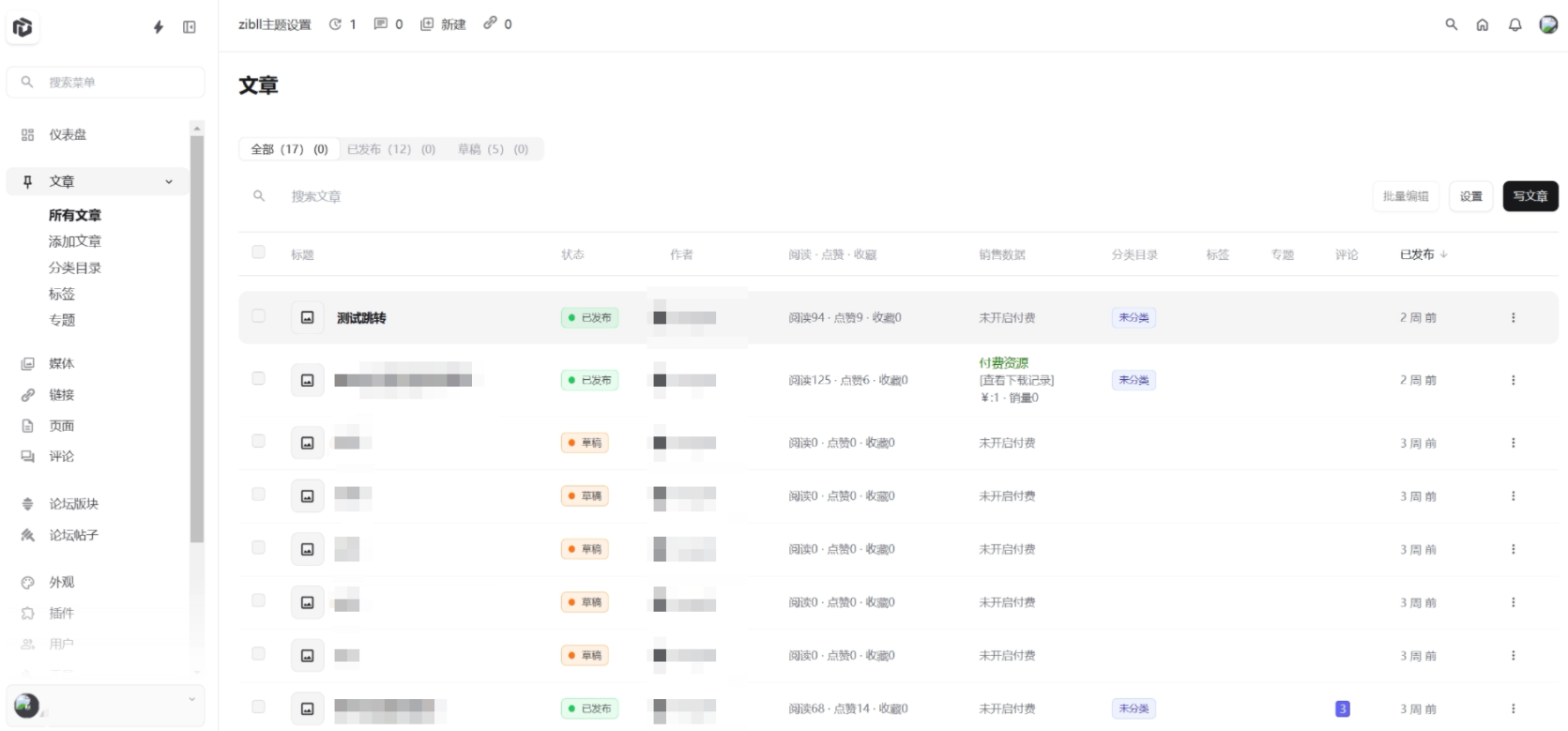
Task: Expand the user profile dropdown at sidebar bottom
Action: pyautogui.click(x=191, y=699)
